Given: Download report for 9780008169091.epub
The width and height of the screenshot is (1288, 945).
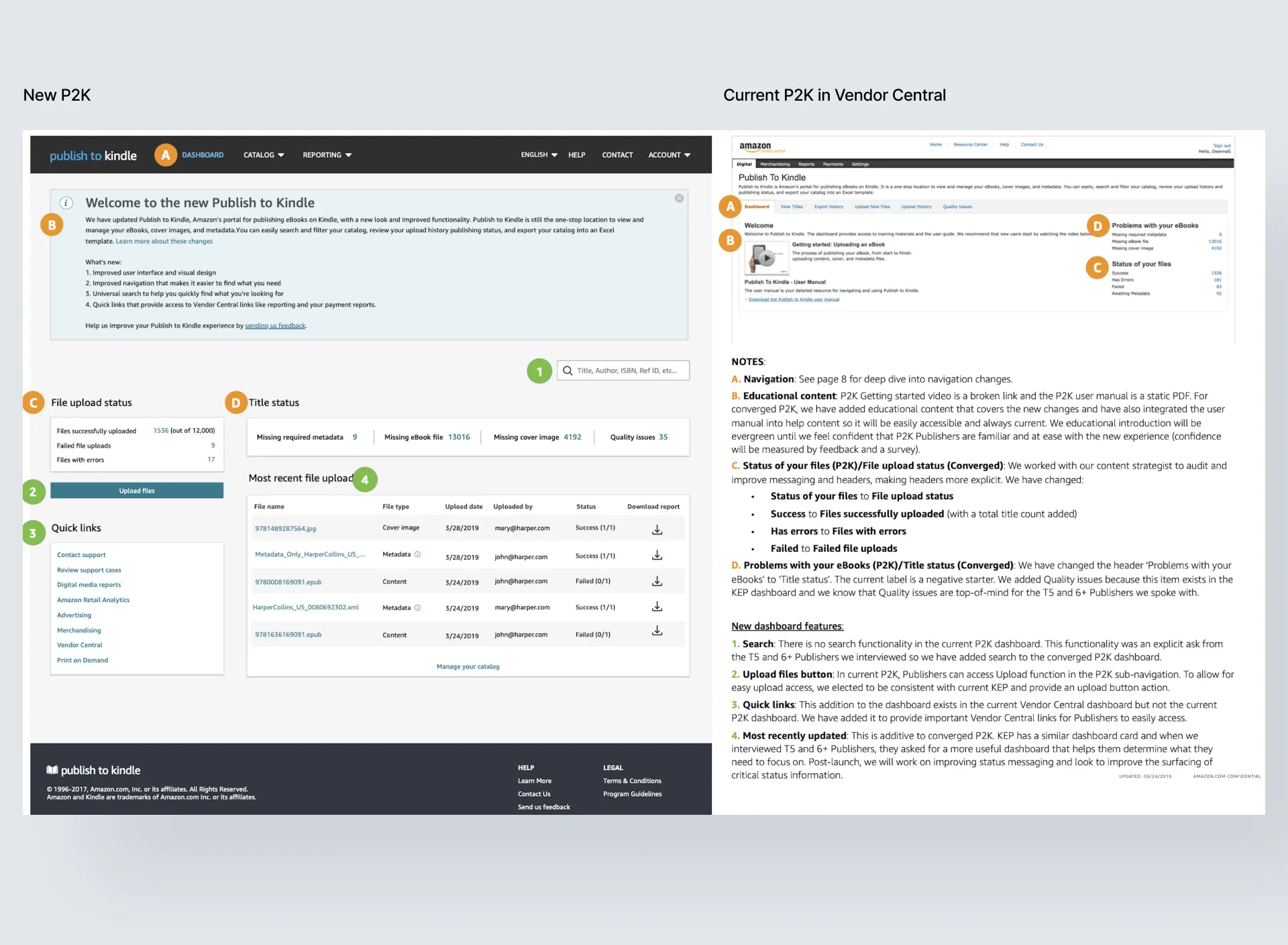Looking at the screenshot, I should click(657, 581).
